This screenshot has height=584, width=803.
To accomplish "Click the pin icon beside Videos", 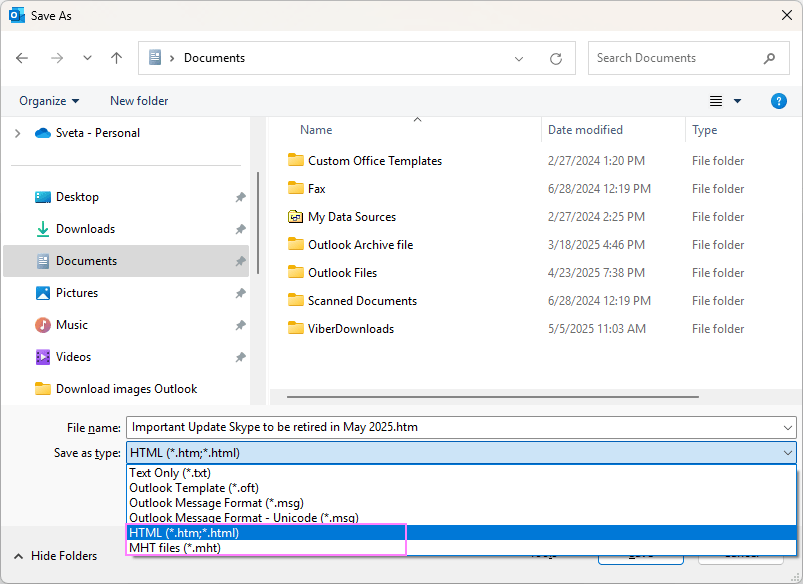I will (240, 357).
